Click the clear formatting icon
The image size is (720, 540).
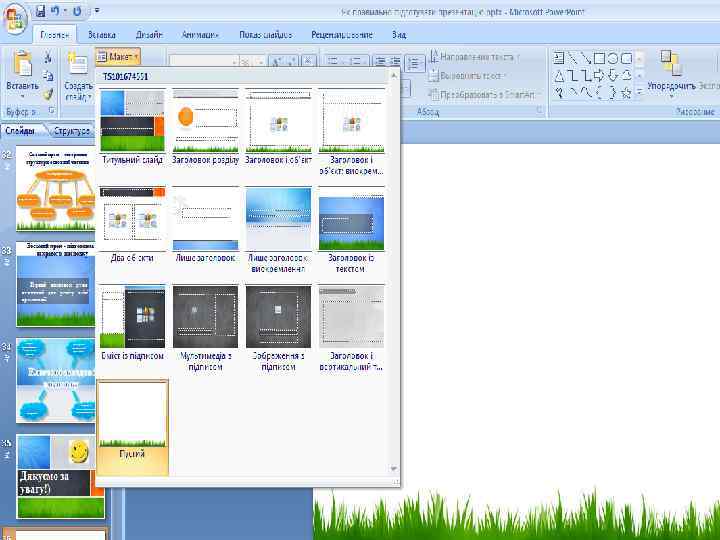pos(309,61)
